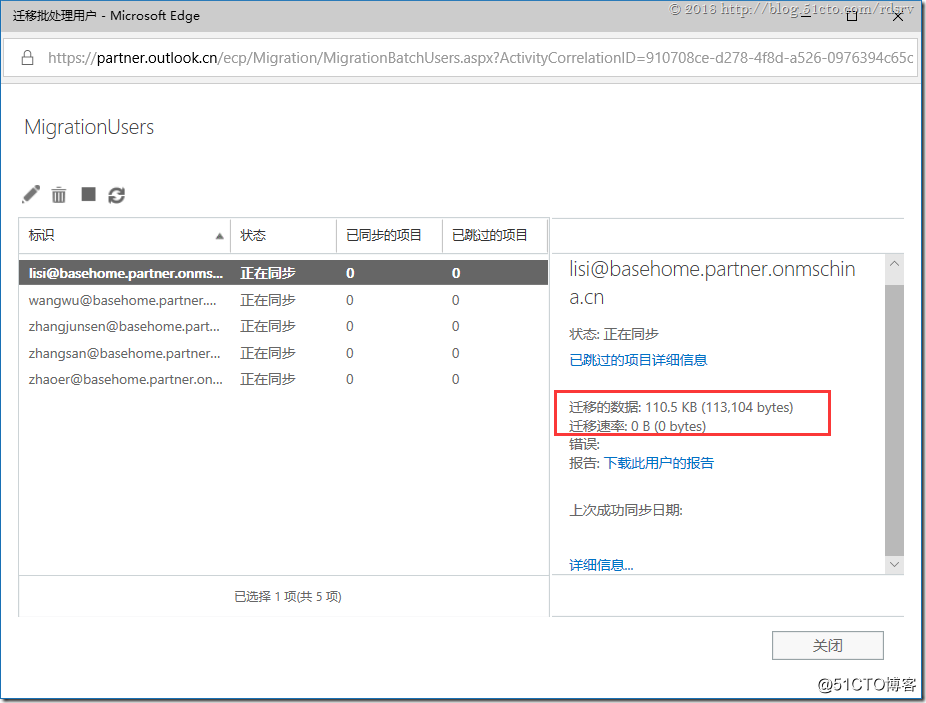Click the MigrationUsers heading

tap(89, 127)
